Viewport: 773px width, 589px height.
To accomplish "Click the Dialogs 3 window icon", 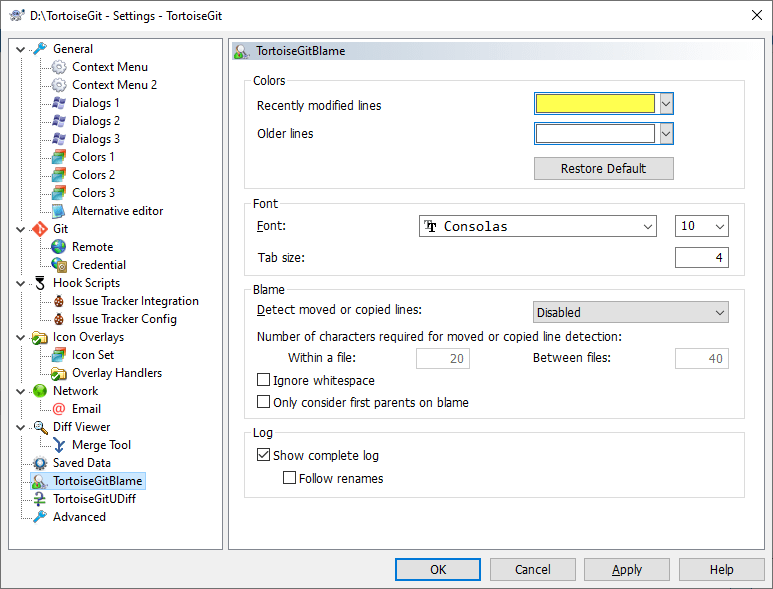I will (59, 139).
